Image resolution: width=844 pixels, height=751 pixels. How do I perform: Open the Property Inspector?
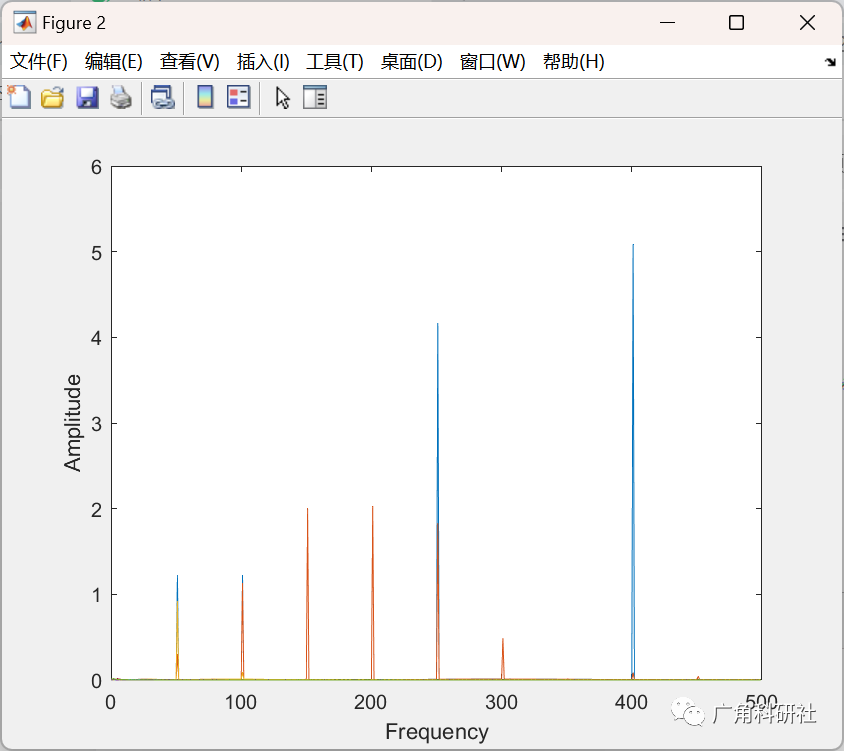(x=313, y=97)
